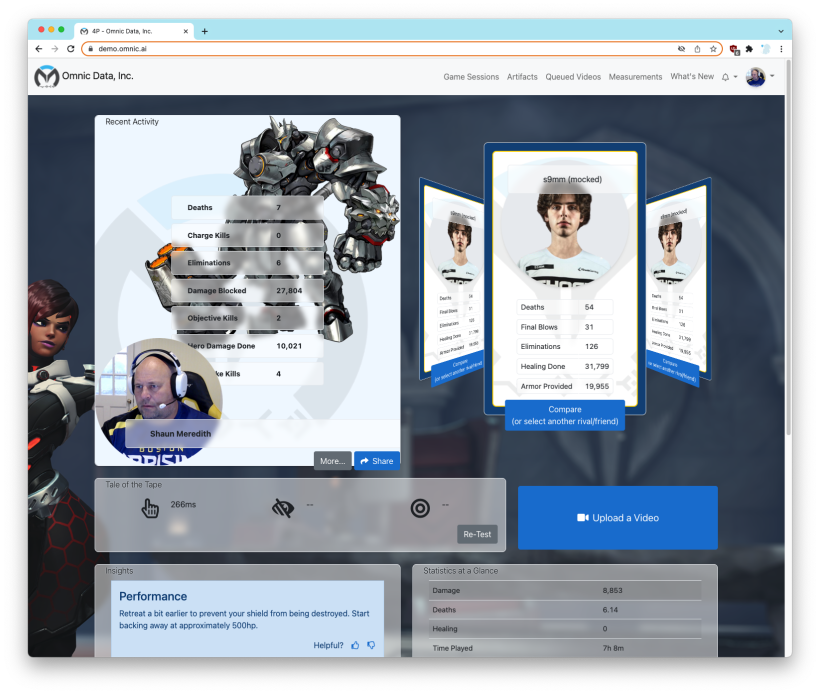Select the 4P - Omnic Data browser tab
Viewport: 820px width, 694px height.
[134, 31]
